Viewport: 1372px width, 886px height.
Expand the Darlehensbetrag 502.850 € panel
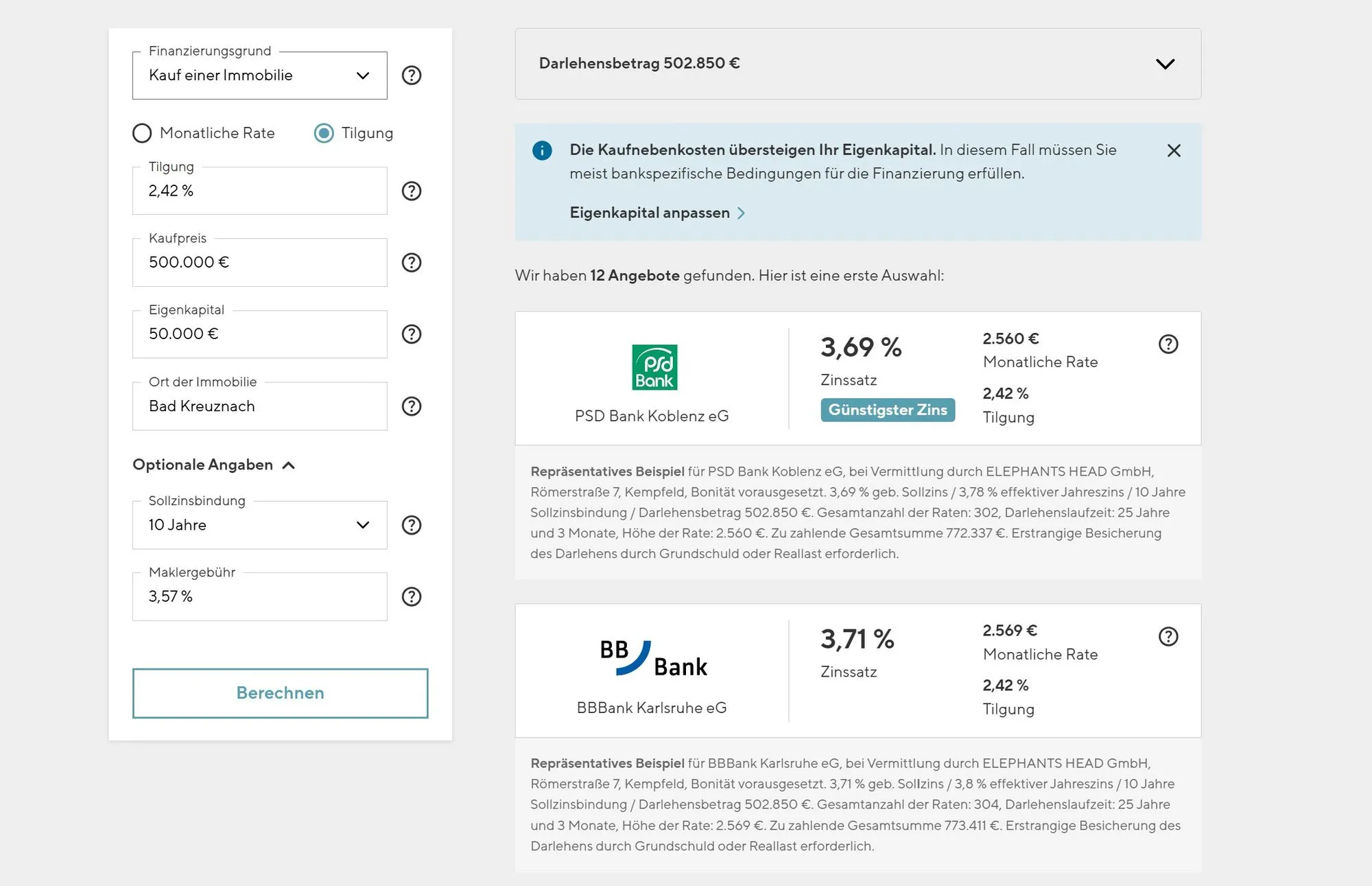(x=1164, y=64)
